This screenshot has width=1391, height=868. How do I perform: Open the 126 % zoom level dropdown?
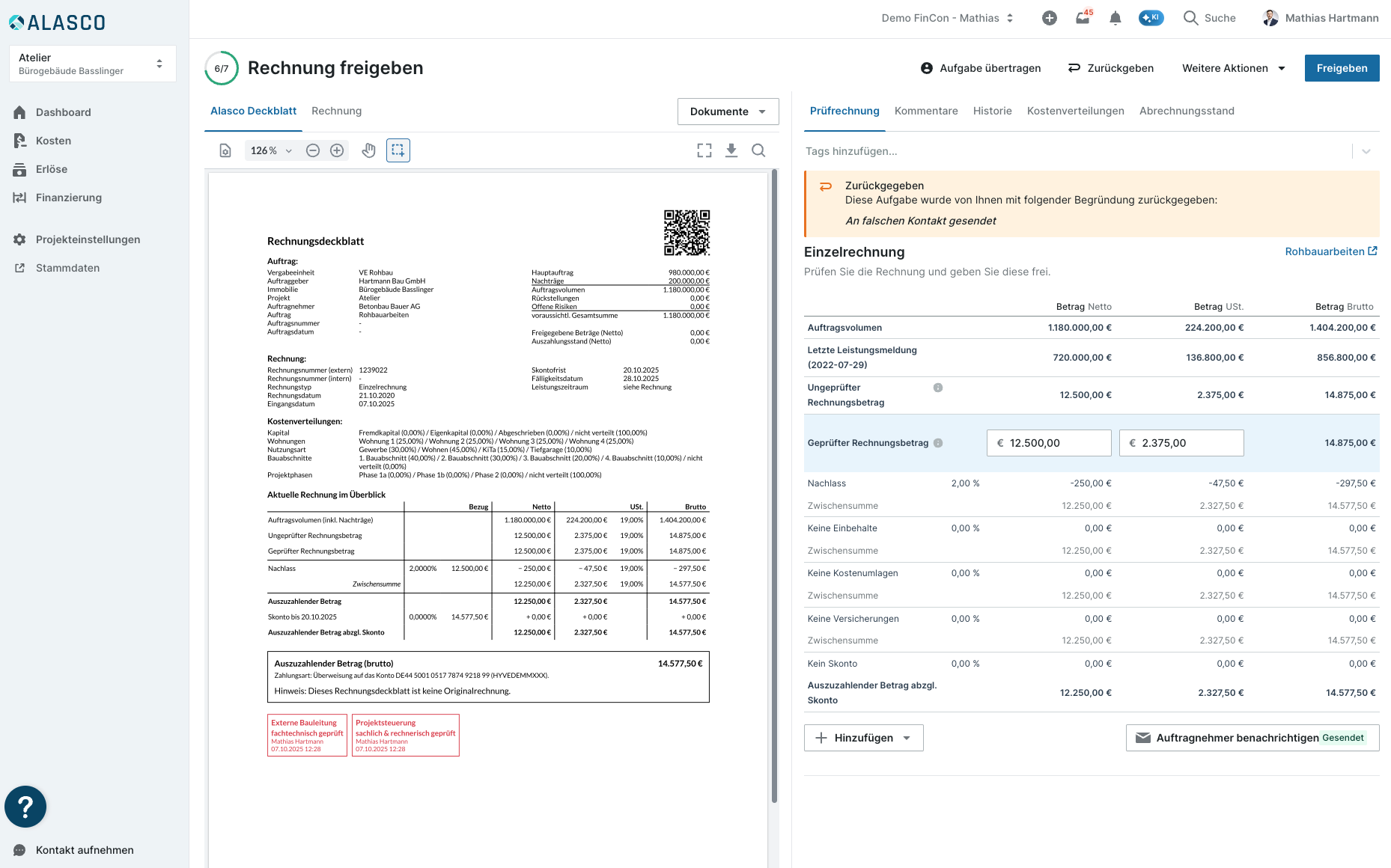[x=270, y=150]
